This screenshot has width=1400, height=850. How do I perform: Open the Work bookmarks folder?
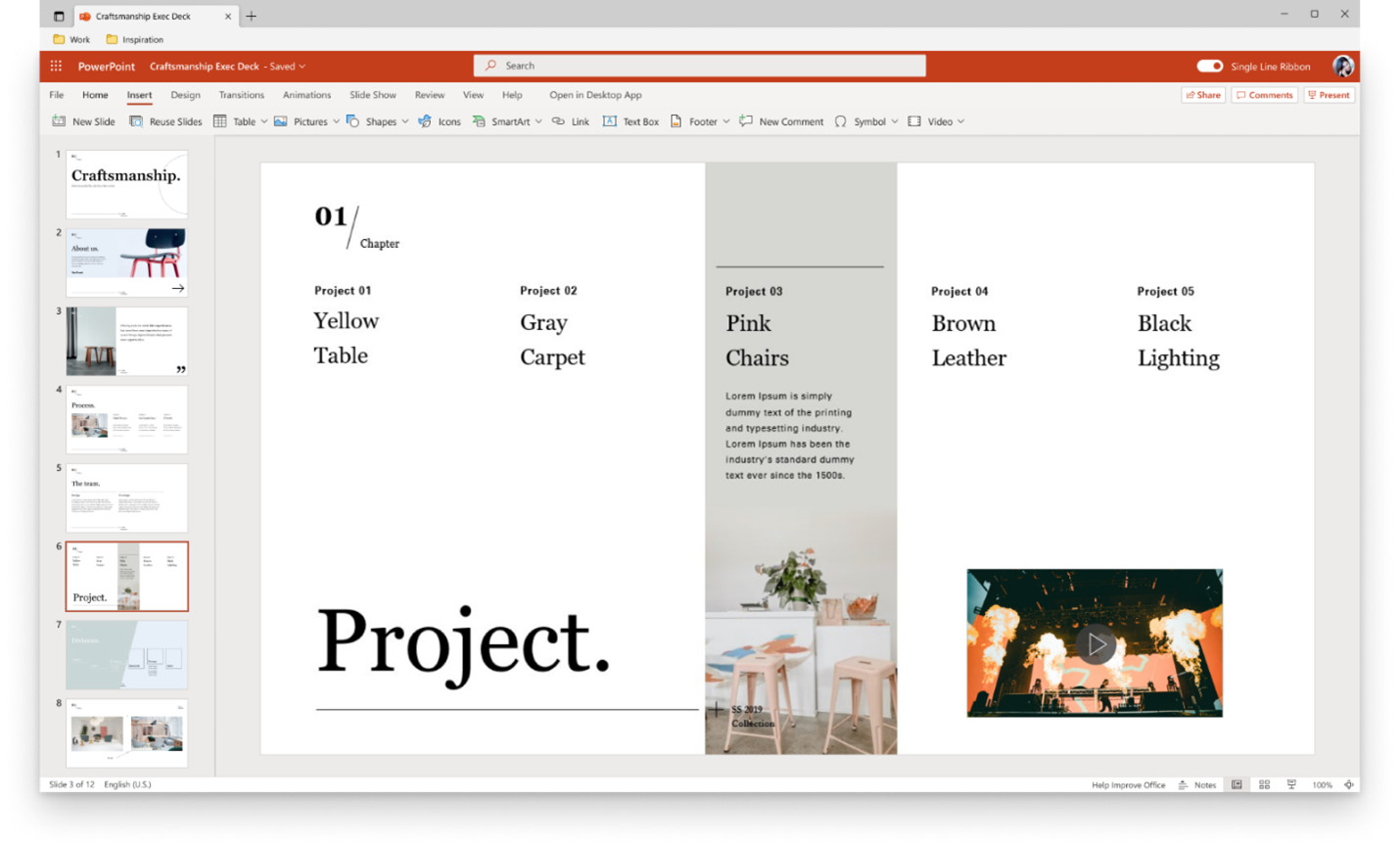point(71,39)
